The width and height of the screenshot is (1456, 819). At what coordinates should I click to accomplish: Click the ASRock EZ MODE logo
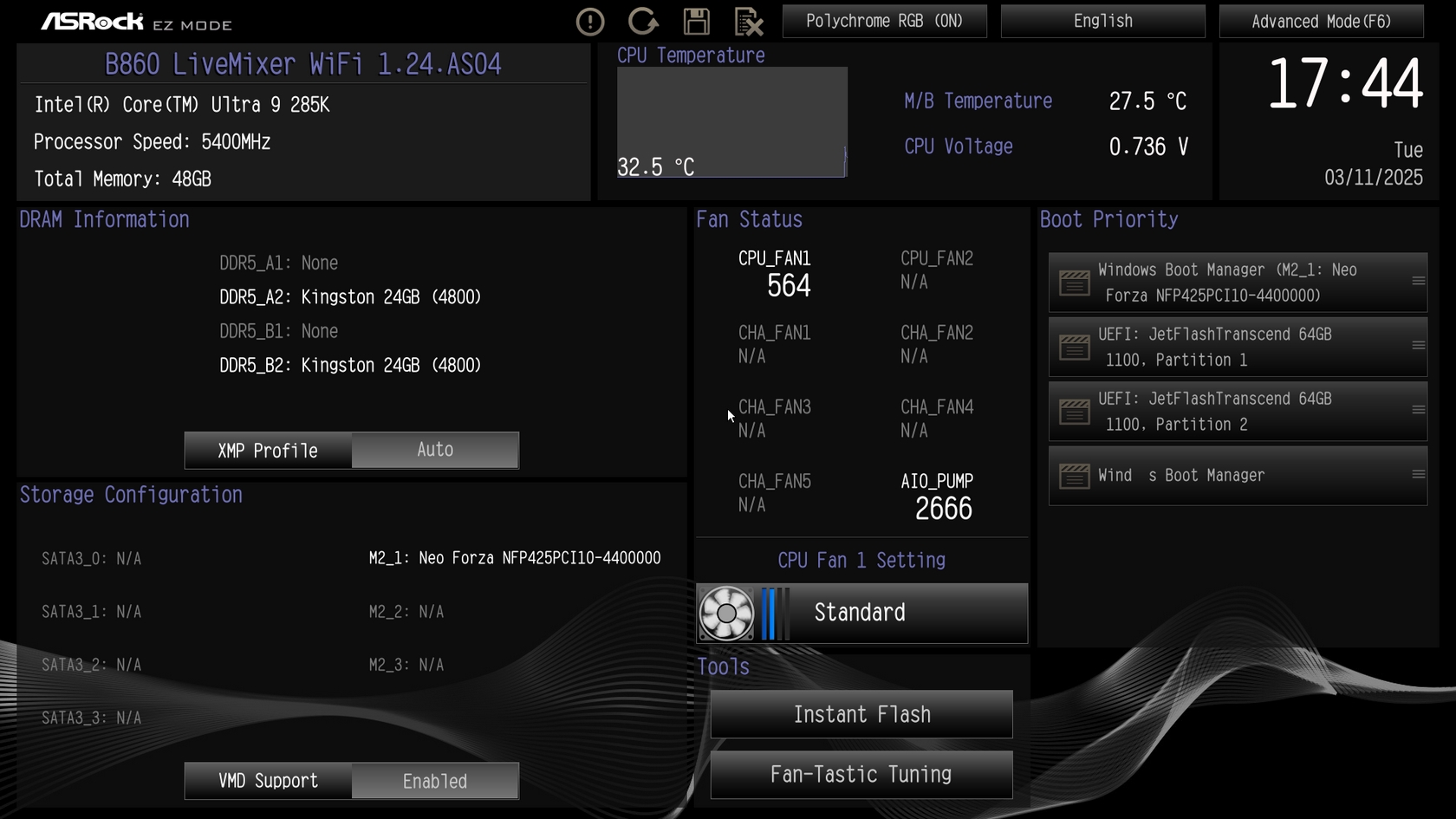pos(137,22)
